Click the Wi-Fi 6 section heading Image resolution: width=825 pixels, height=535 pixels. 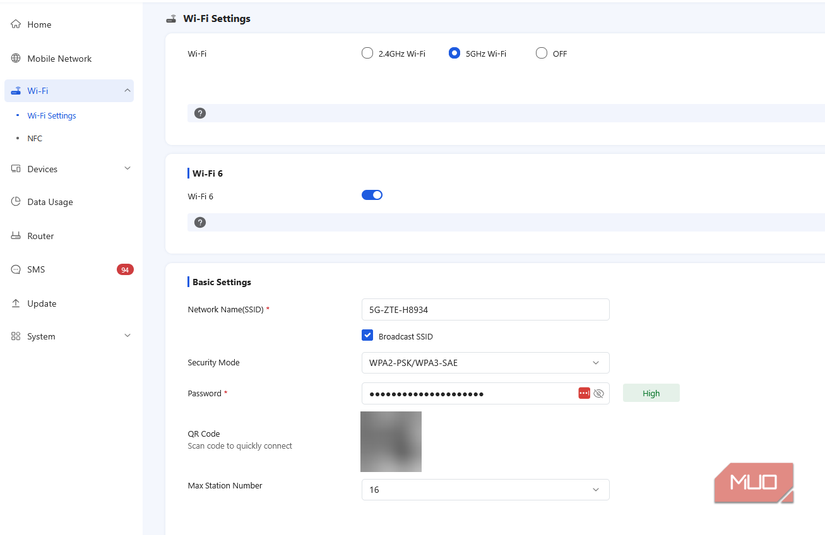[207, 173]
